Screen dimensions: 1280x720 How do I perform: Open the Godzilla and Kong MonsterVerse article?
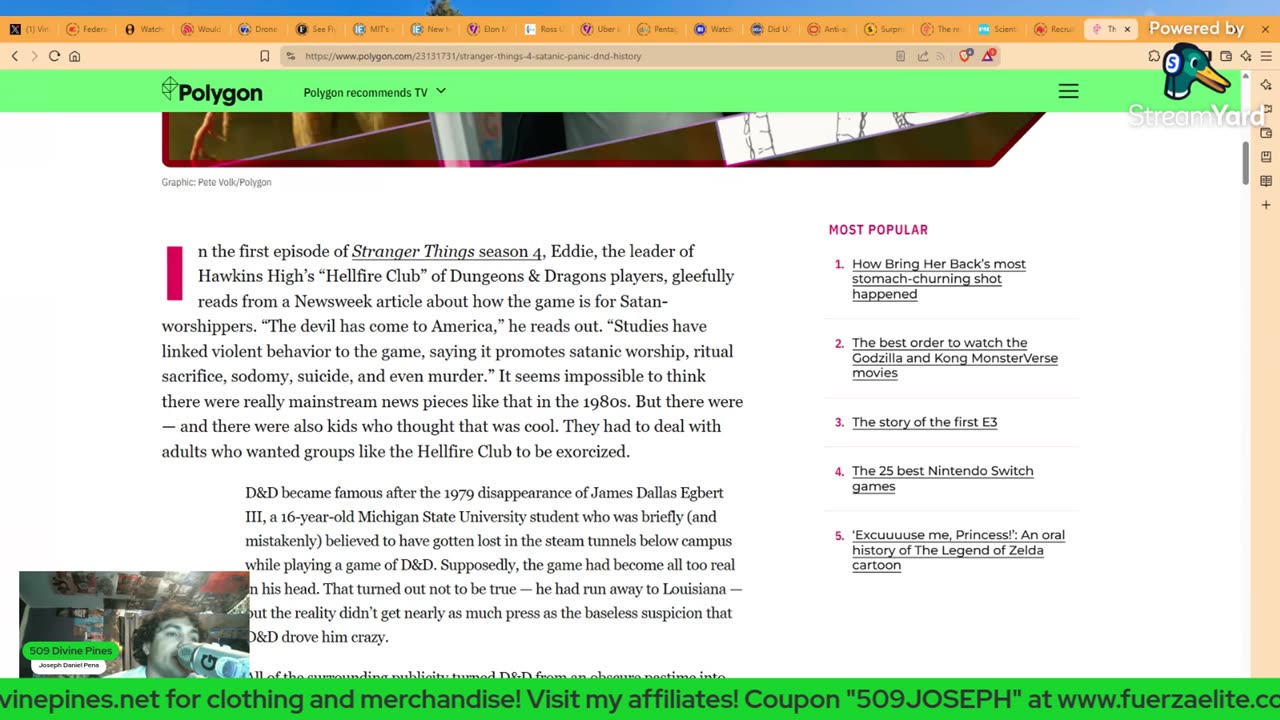(955, 358)
